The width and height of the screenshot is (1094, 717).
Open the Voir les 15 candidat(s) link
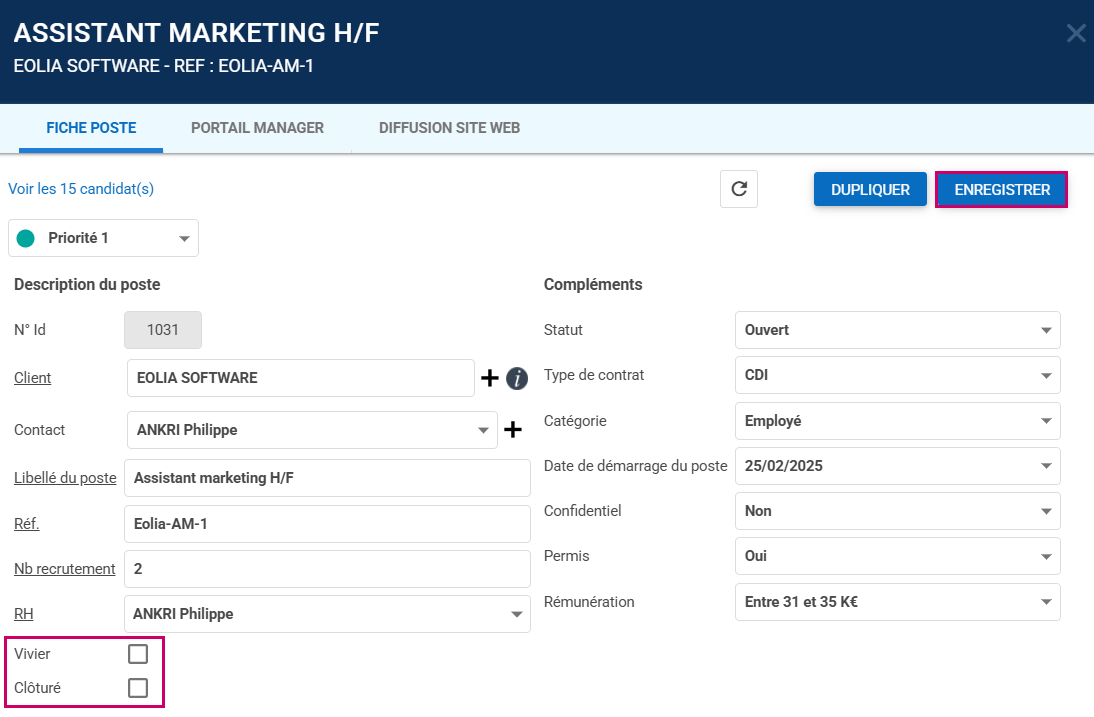point(81,189)
